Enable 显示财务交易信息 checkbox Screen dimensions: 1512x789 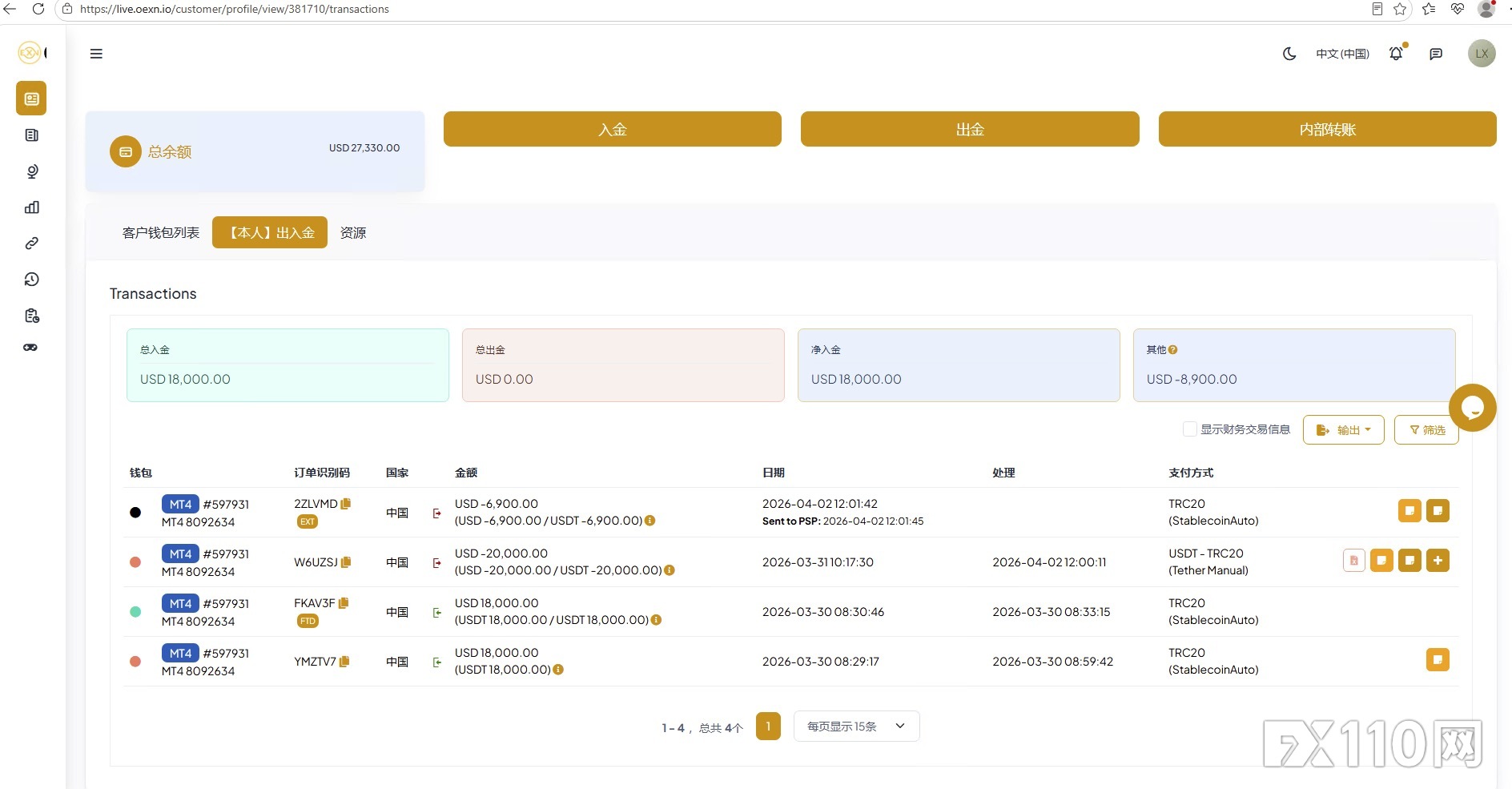[x=1190, y=429]
